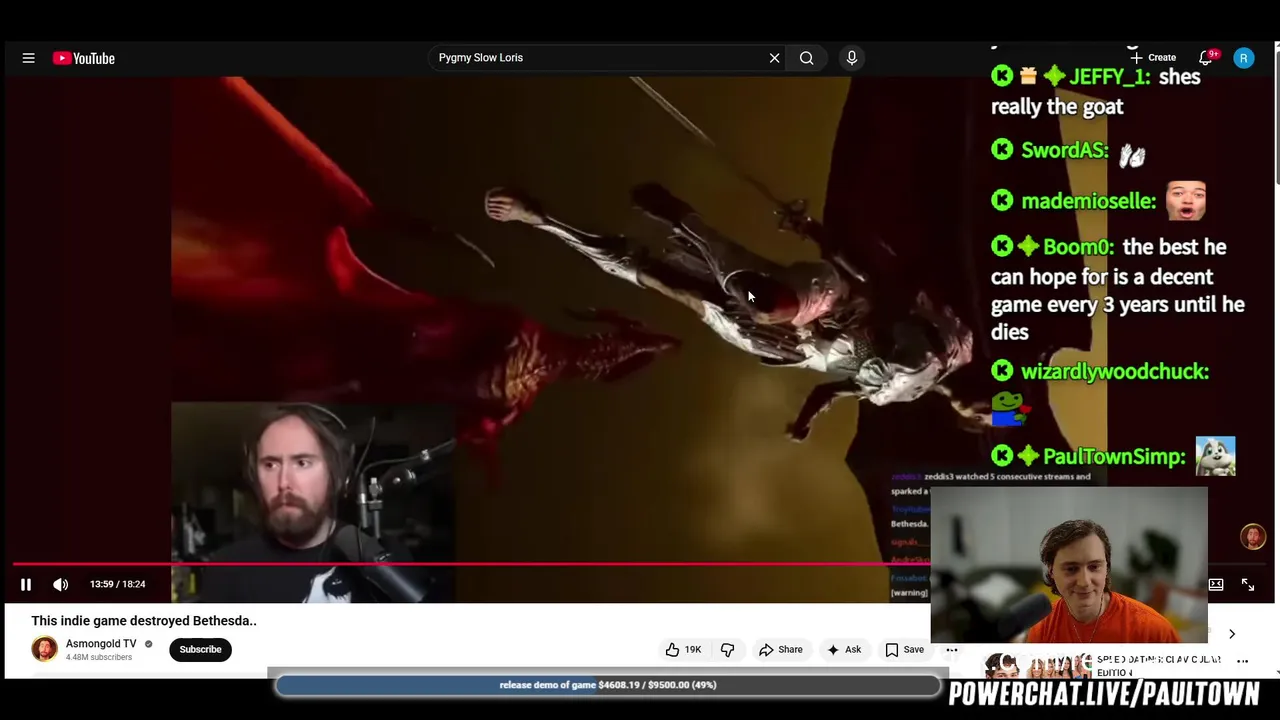This screenshot has width=1280, height=720.
Task: Enter full screen mode
Action: pyautogui.click(x=1248, y=584)
